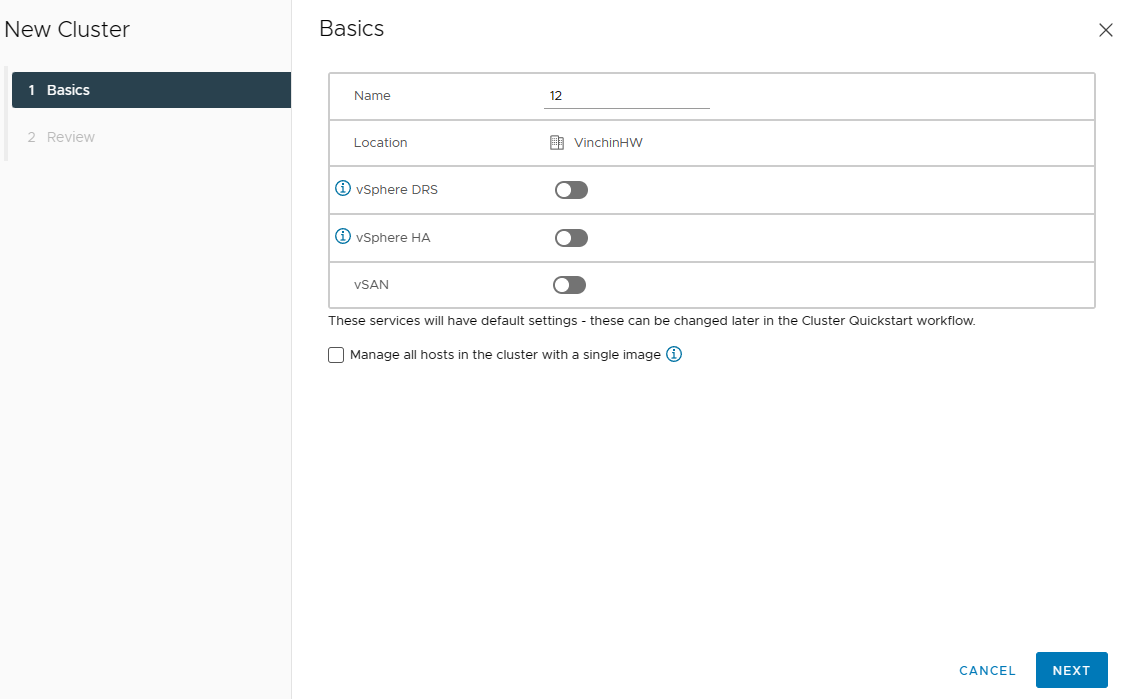Click the vSAN label
1124x699 pixels.
click(x=371, y=285)
